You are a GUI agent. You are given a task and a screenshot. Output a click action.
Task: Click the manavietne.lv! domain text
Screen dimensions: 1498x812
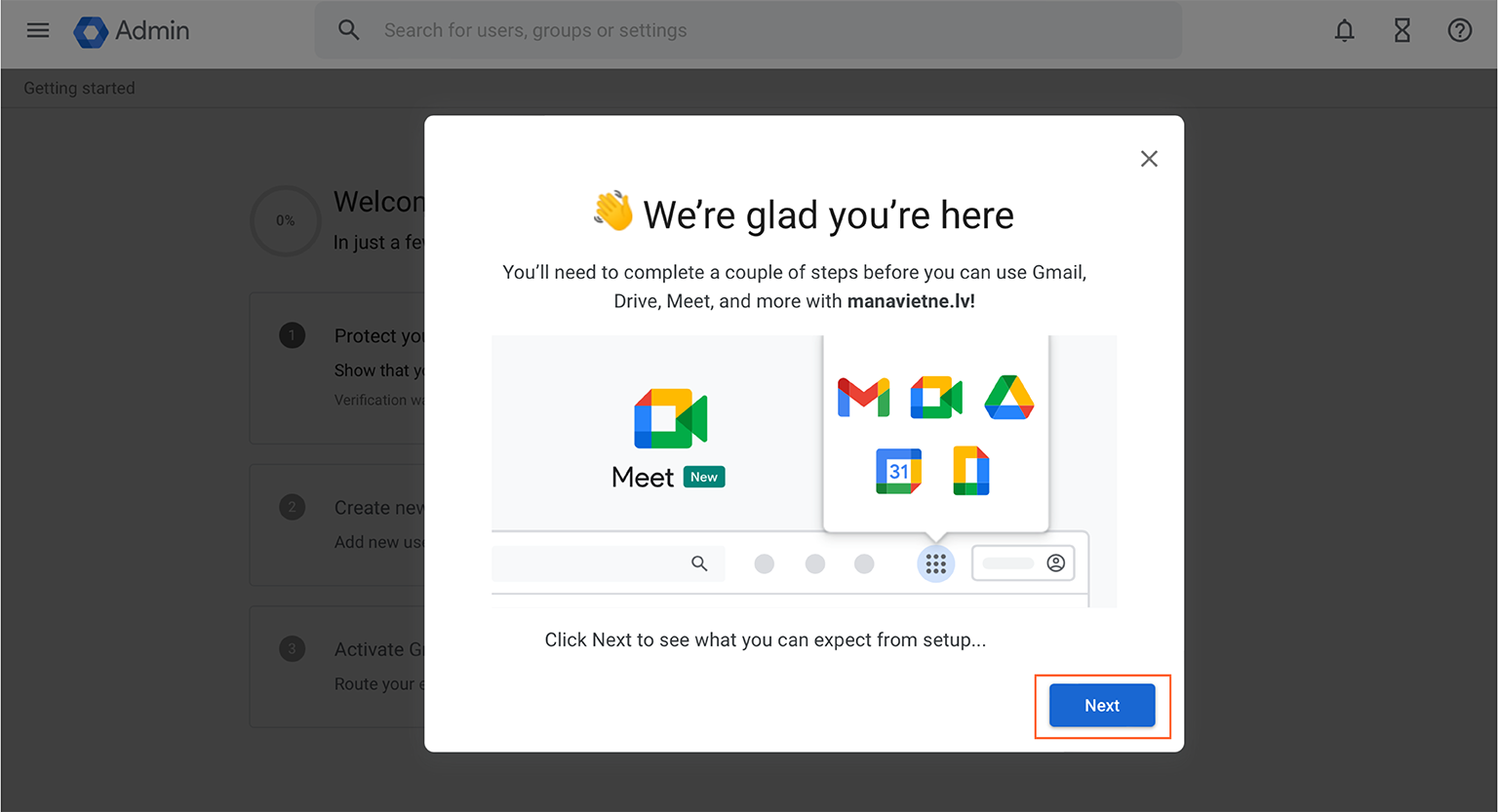coord(911,301)
